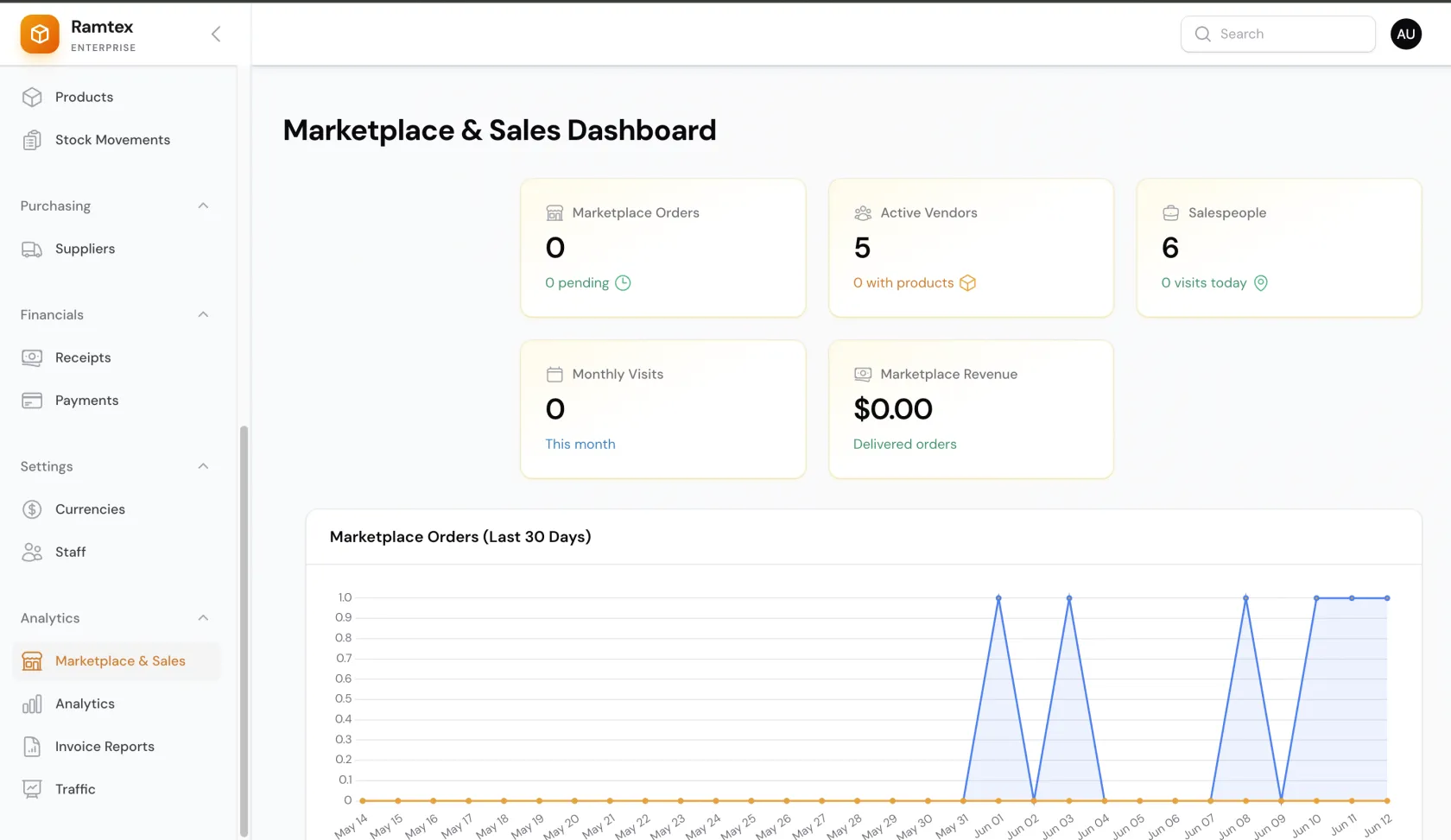Click the Active Vendors stat card
This screenshot has height=840, width=1451.
(971, 248)
